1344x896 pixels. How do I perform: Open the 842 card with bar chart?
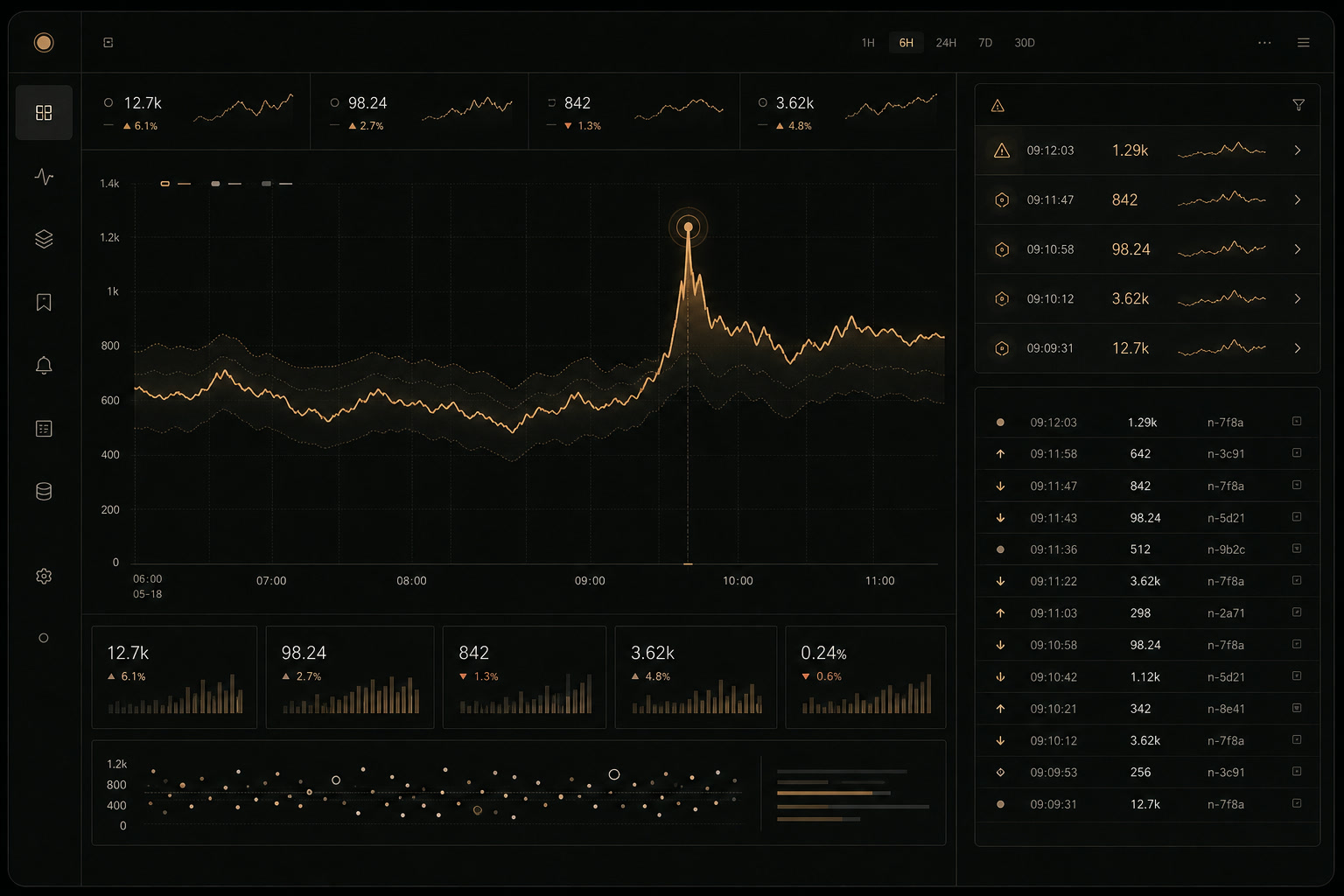coord(524,677)
